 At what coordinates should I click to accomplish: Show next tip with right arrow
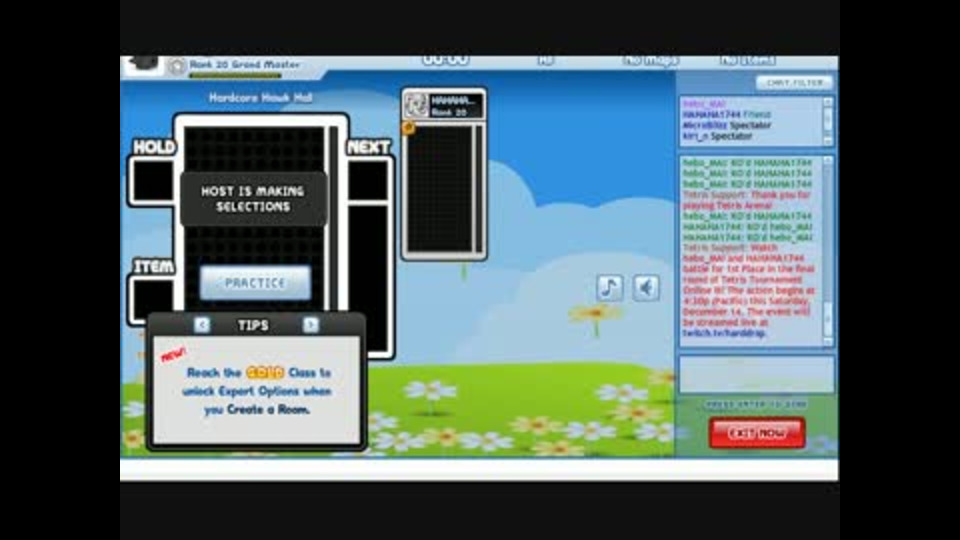click(310, 324)
